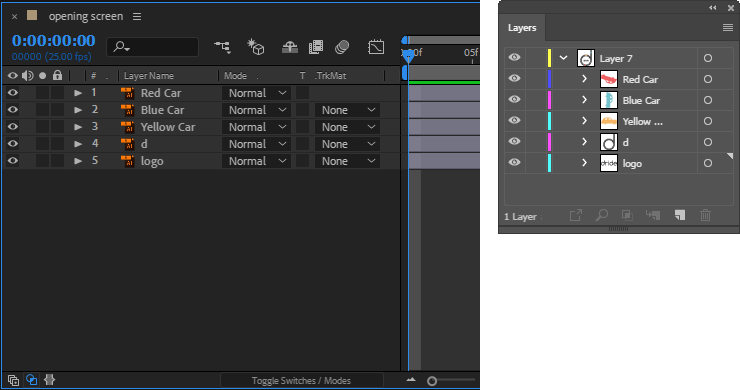This screenshot has width=740, height=390.
Task: Toggle Red Car visibility in Layers panel
Action: pyautogui.click(x=514, y=78)
